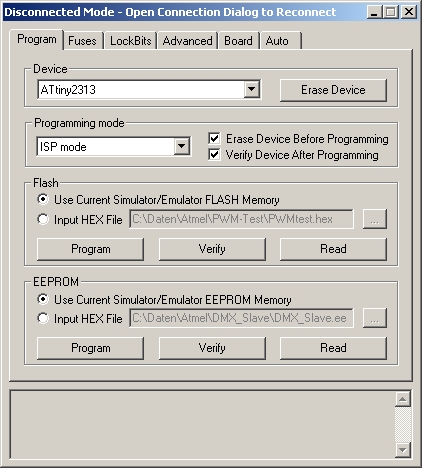The height and width of the screenshot is (468, 422).
Task: Minimize the programming dialog window
Action: coord(374,12)
